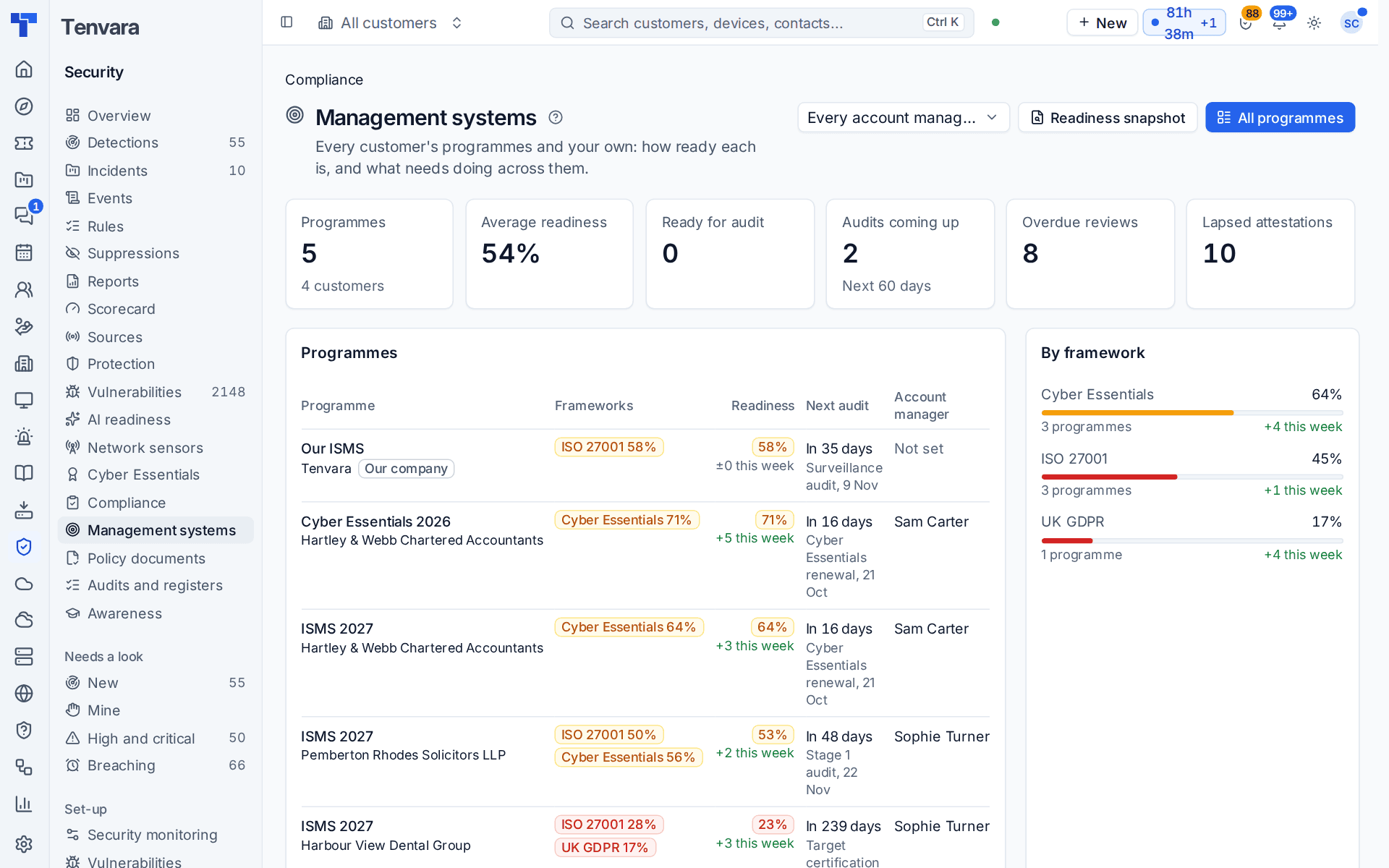
Task: Toggle the sidebar collapse button
Action: click(x=286, y=22)
